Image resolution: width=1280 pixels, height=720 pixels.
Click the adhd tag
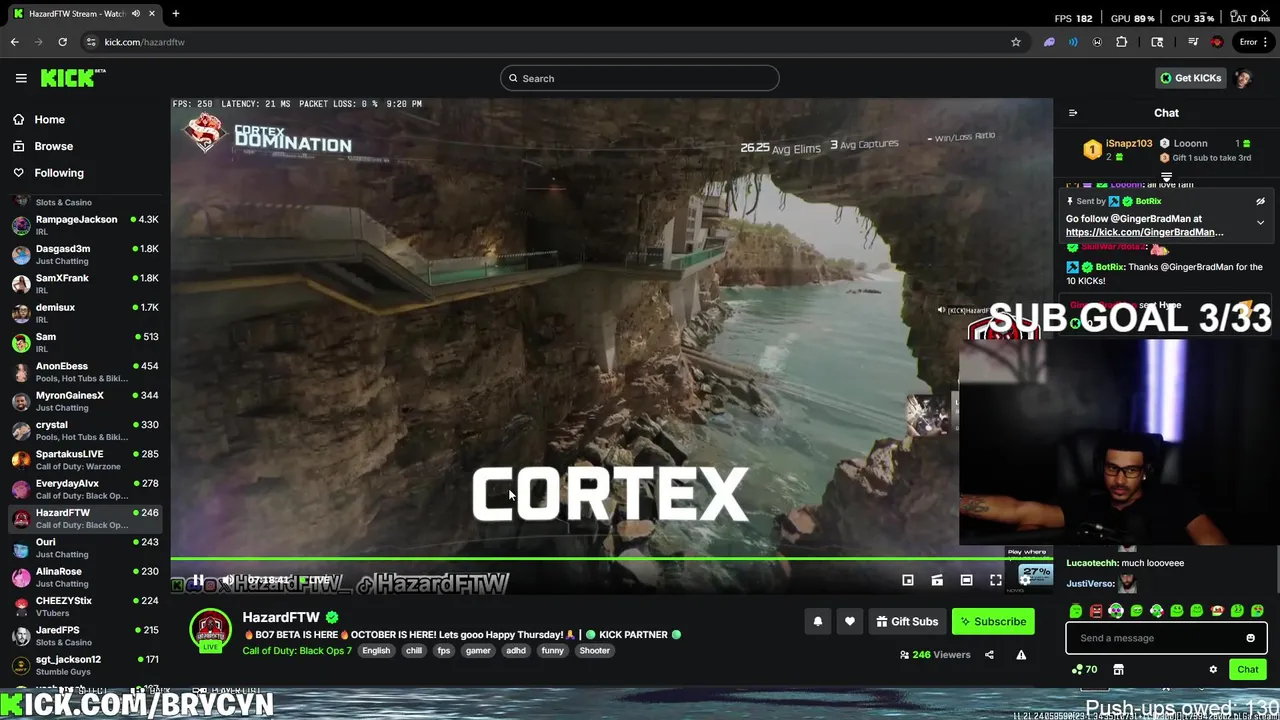pos(516,651)
